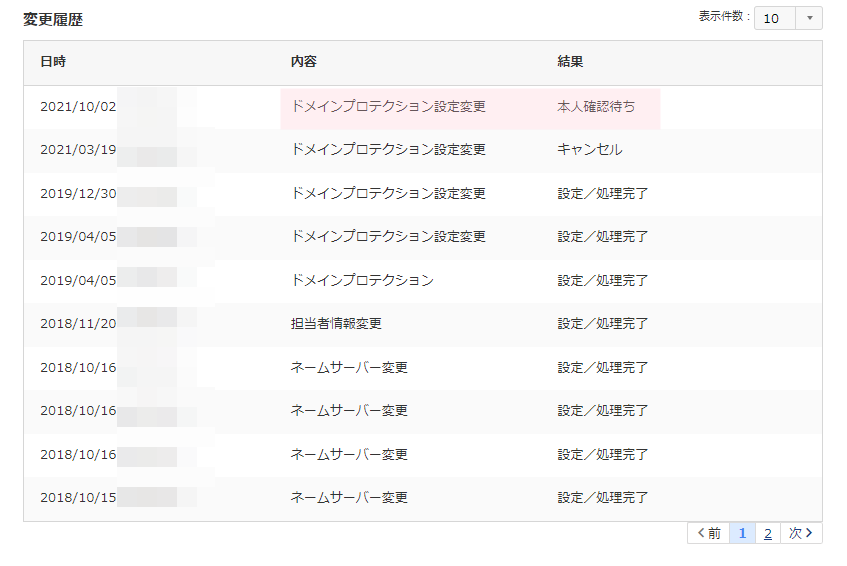Screen dimensions: 847x566
Task: Click the 内容 column header
Action: point(304,62)
